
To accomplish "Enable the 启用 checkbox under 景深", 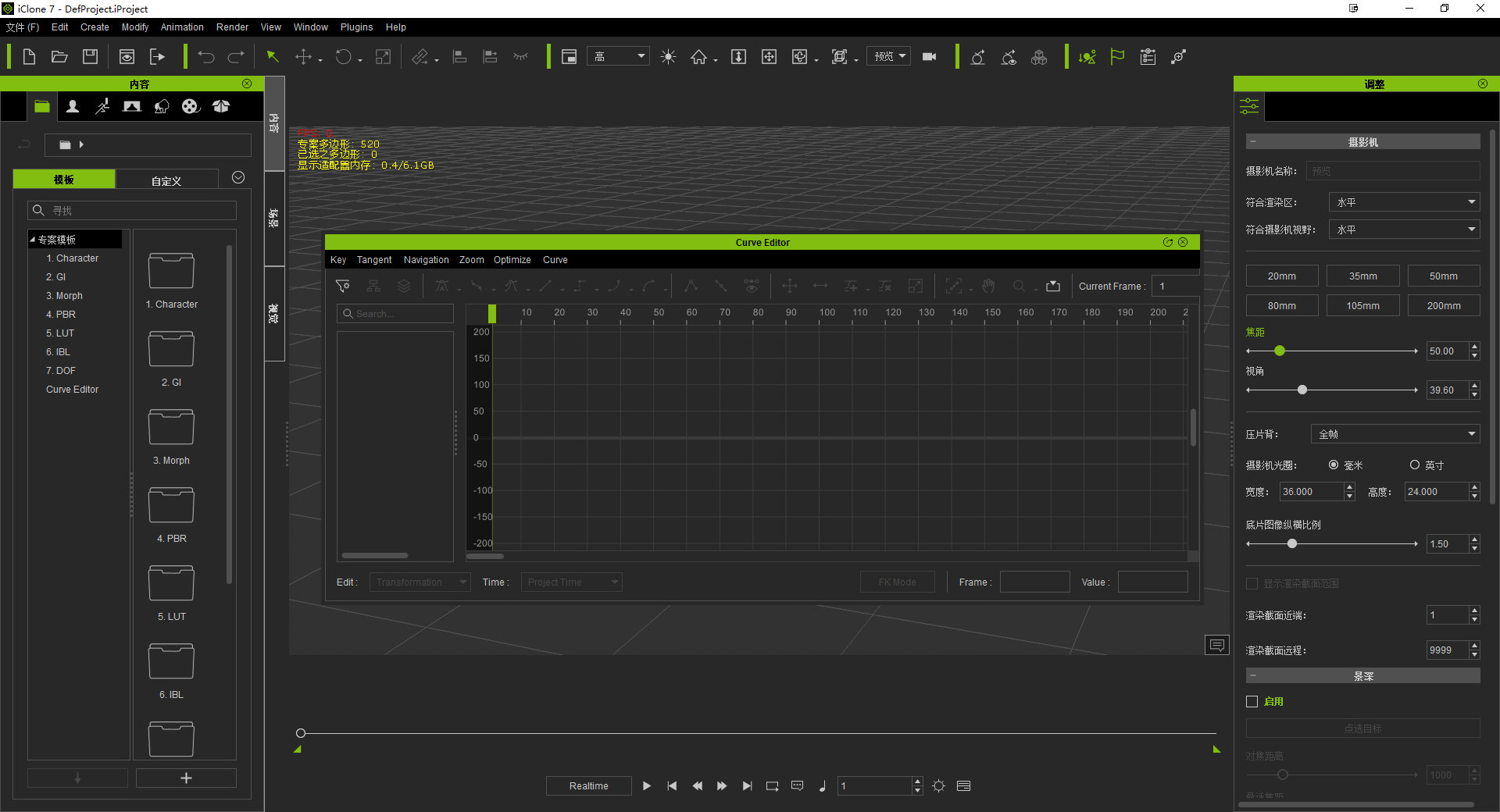I will click(x=1251, y=701).
